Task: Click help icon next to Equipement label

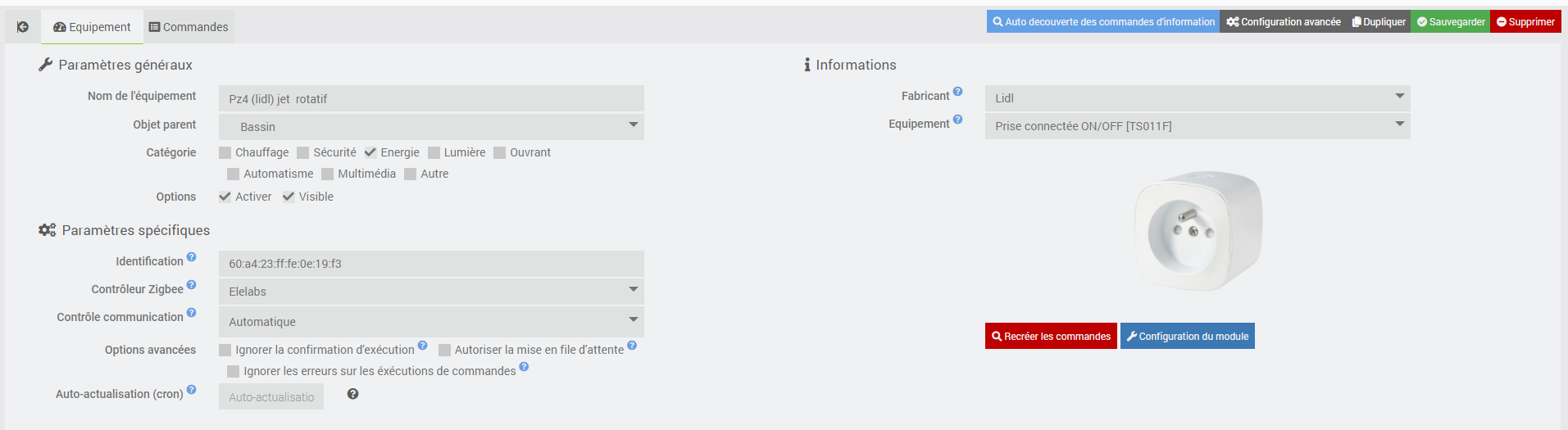Action: click(957, 120)
